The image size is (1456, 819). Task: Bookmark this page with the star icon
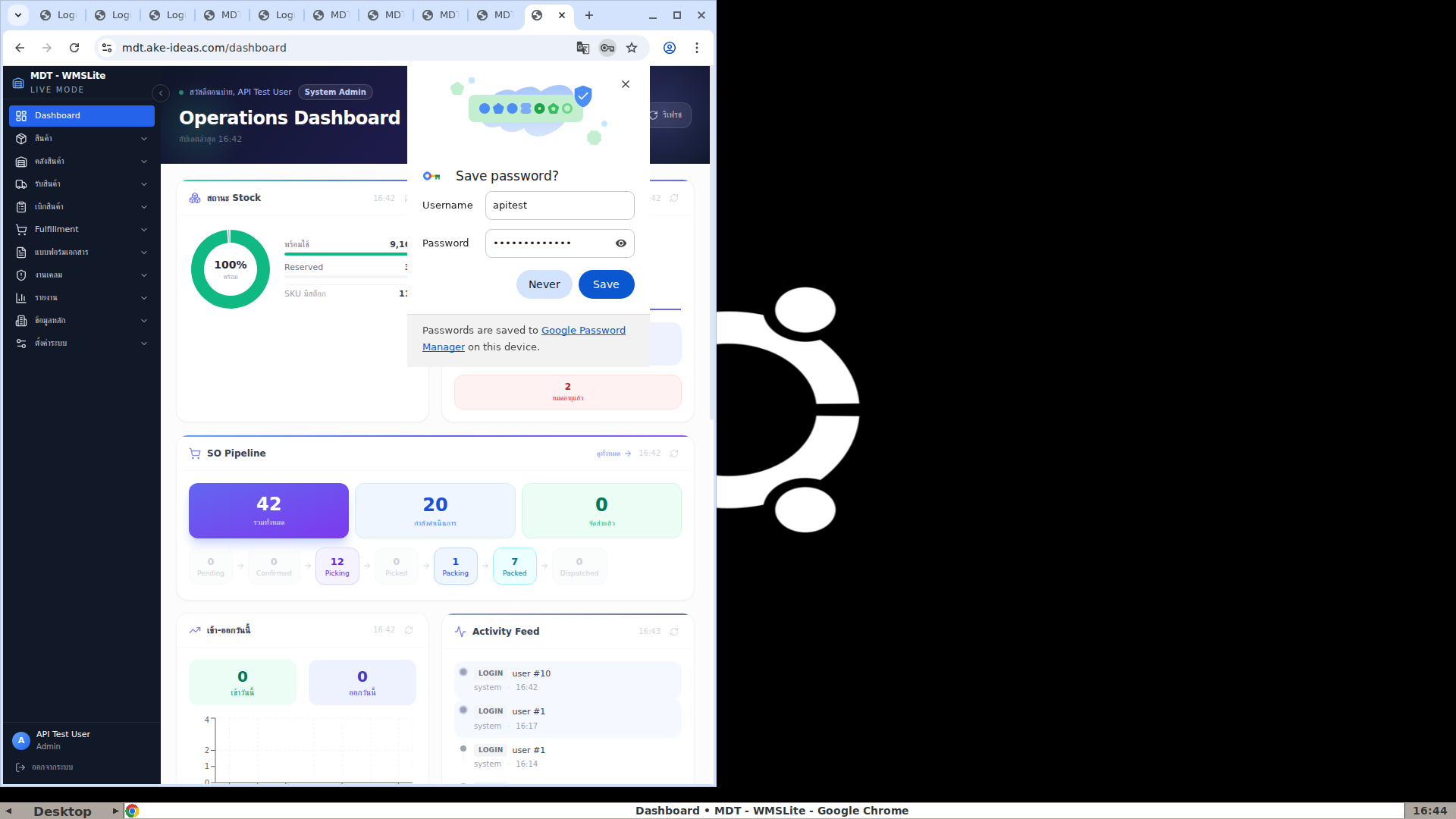[632, 48]
